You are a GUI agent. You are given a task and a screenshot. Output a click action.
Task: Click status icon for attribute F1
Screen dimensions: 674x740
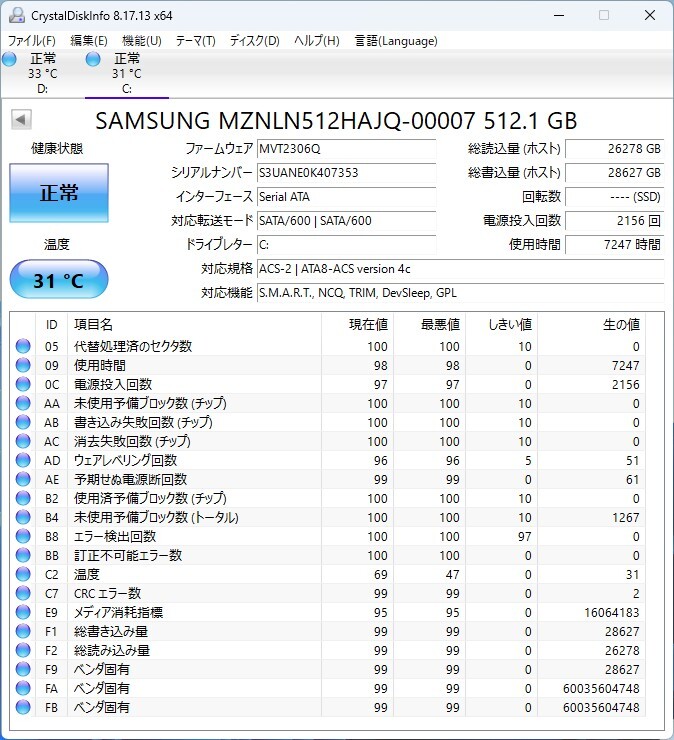point(23,631)
